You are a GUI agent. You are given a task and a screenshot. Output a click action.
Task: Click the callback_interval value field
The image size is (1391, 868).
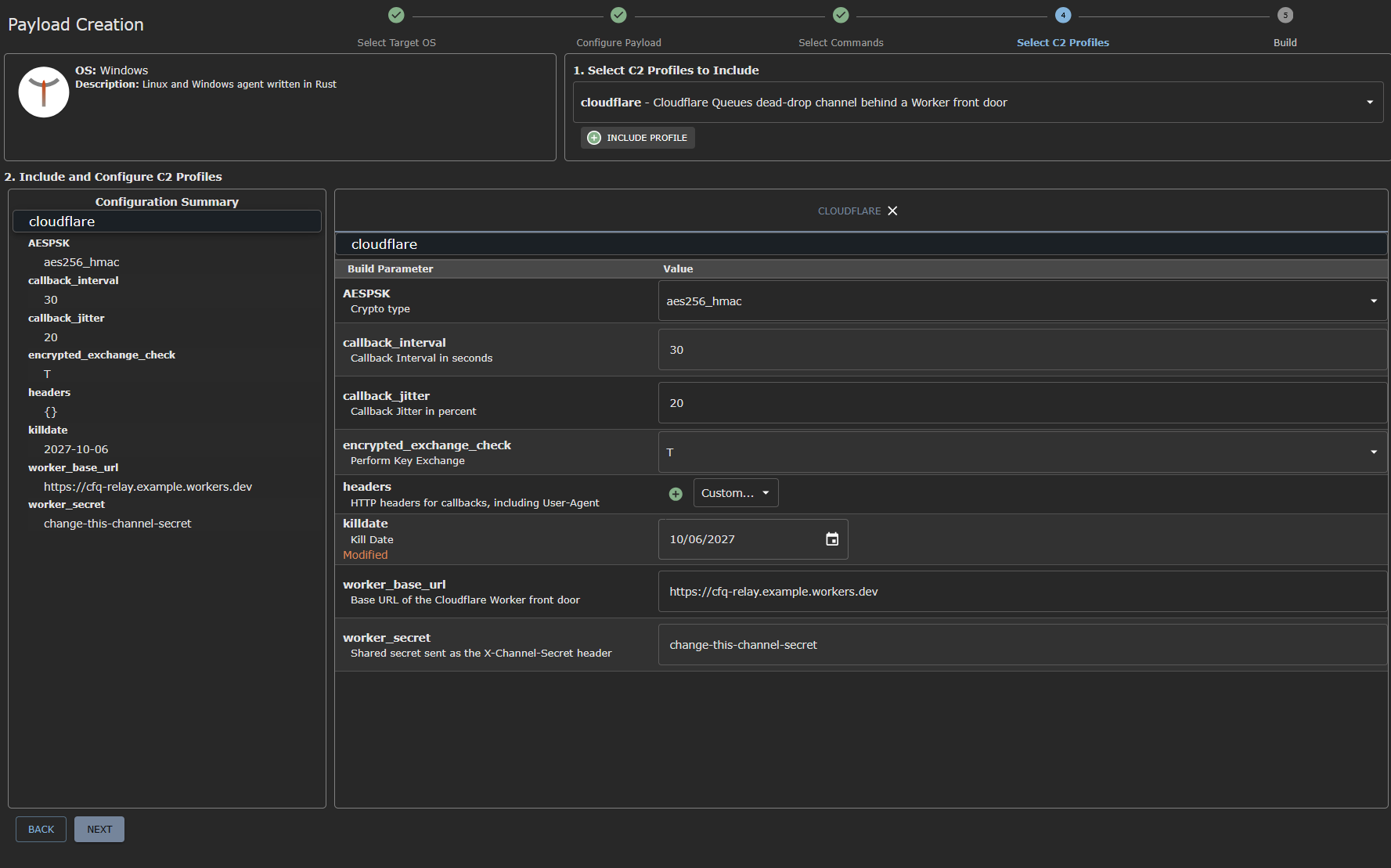[x=1022, y=350]
